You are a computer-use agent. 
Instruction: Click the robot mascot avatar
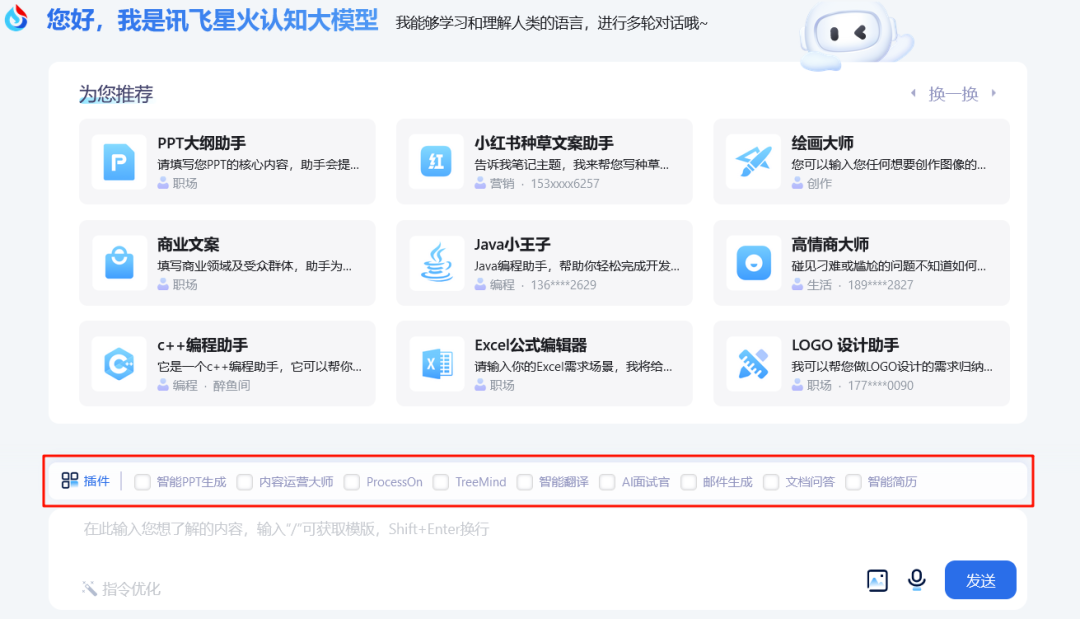click(855, 34)
